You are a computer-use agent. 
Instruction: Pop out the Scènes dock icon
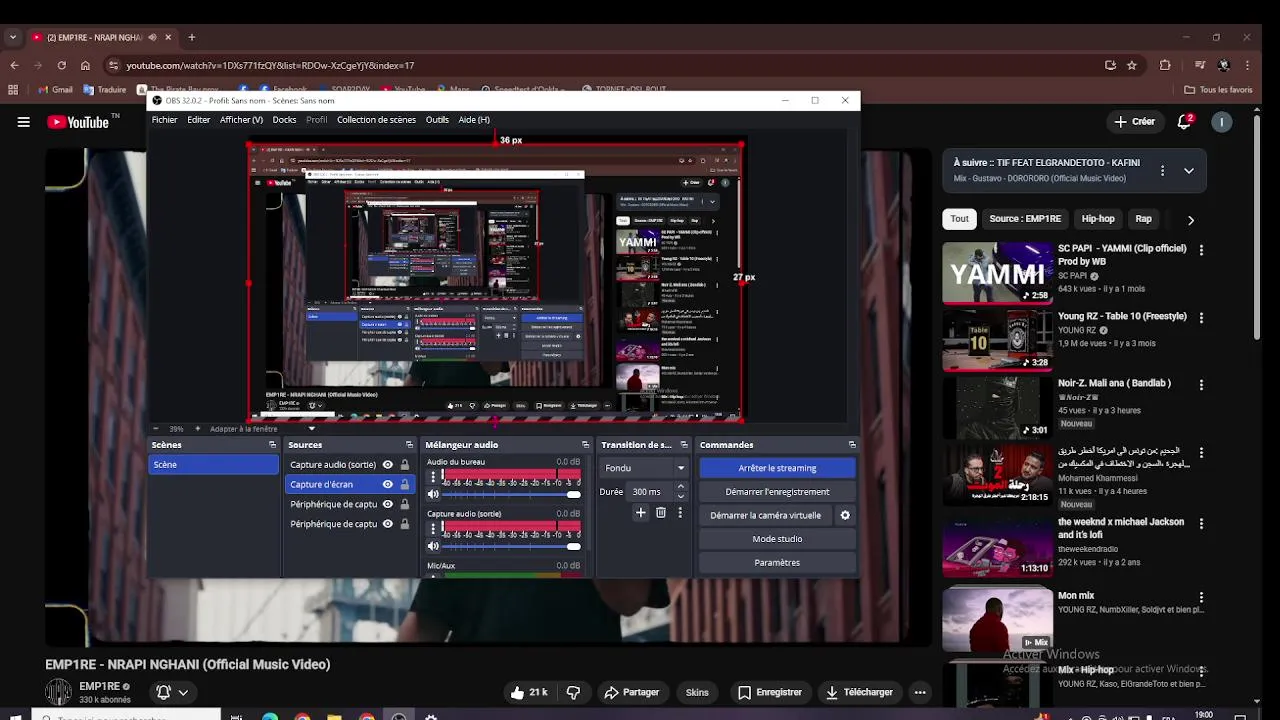tap(273, 445)
